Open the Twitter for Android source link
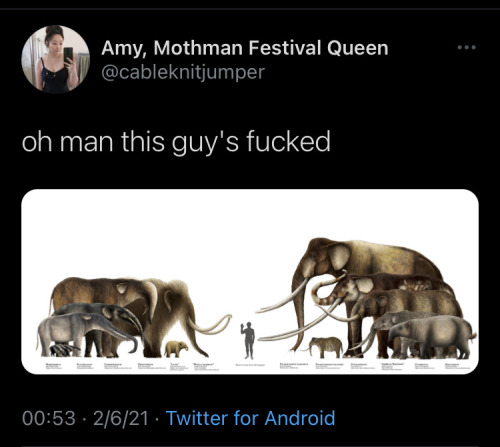500x447 pixels. point(250,418)
